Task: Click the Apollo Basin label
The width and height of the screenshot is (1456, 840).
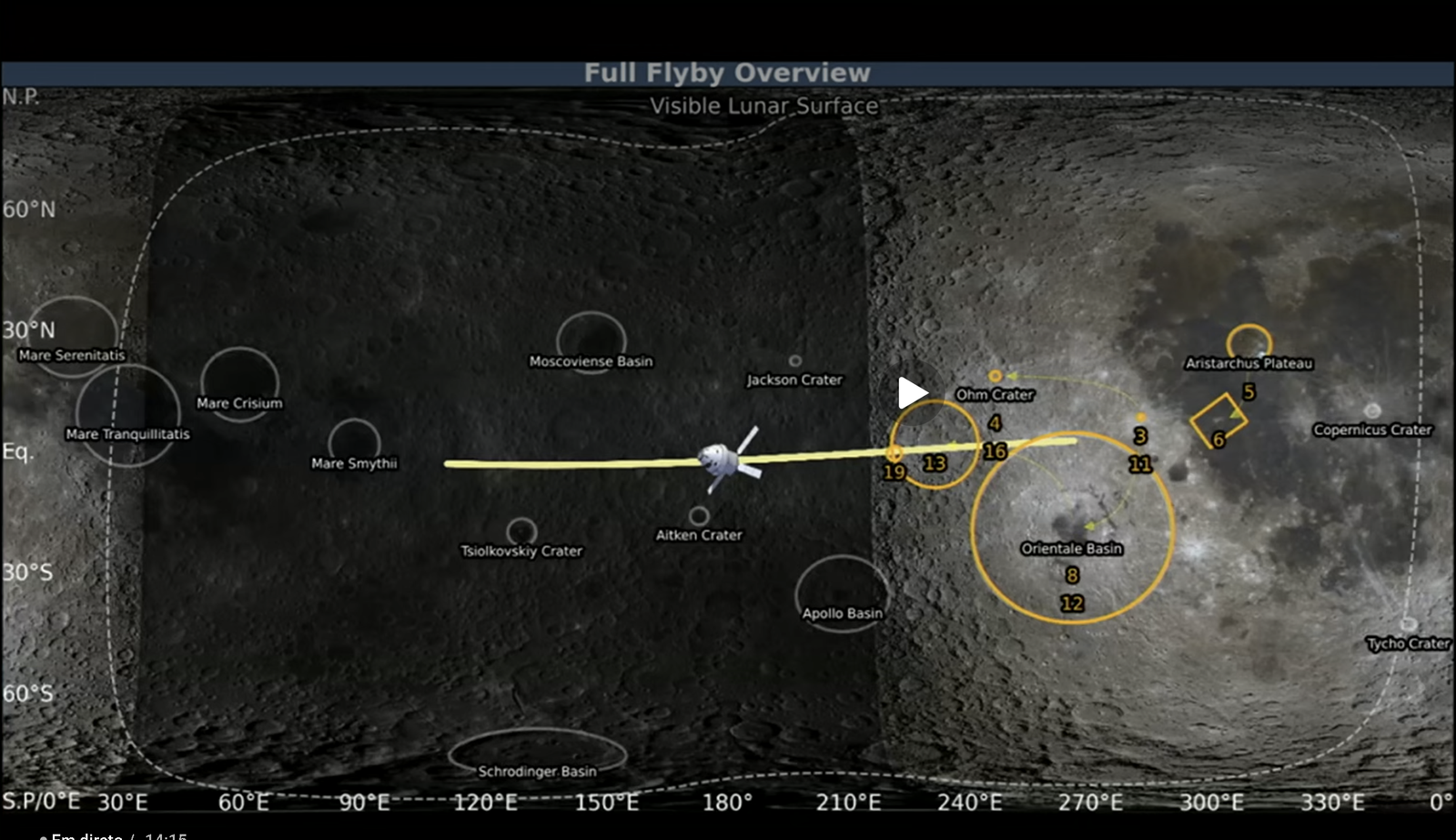Action: [842, 613]
